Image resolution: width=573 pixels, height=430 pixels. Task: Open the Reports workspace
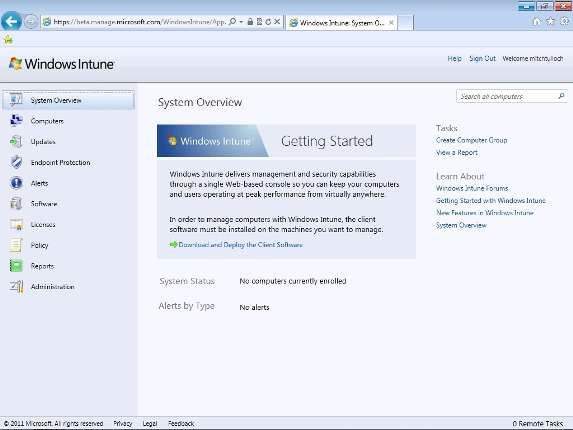[42, 266]
